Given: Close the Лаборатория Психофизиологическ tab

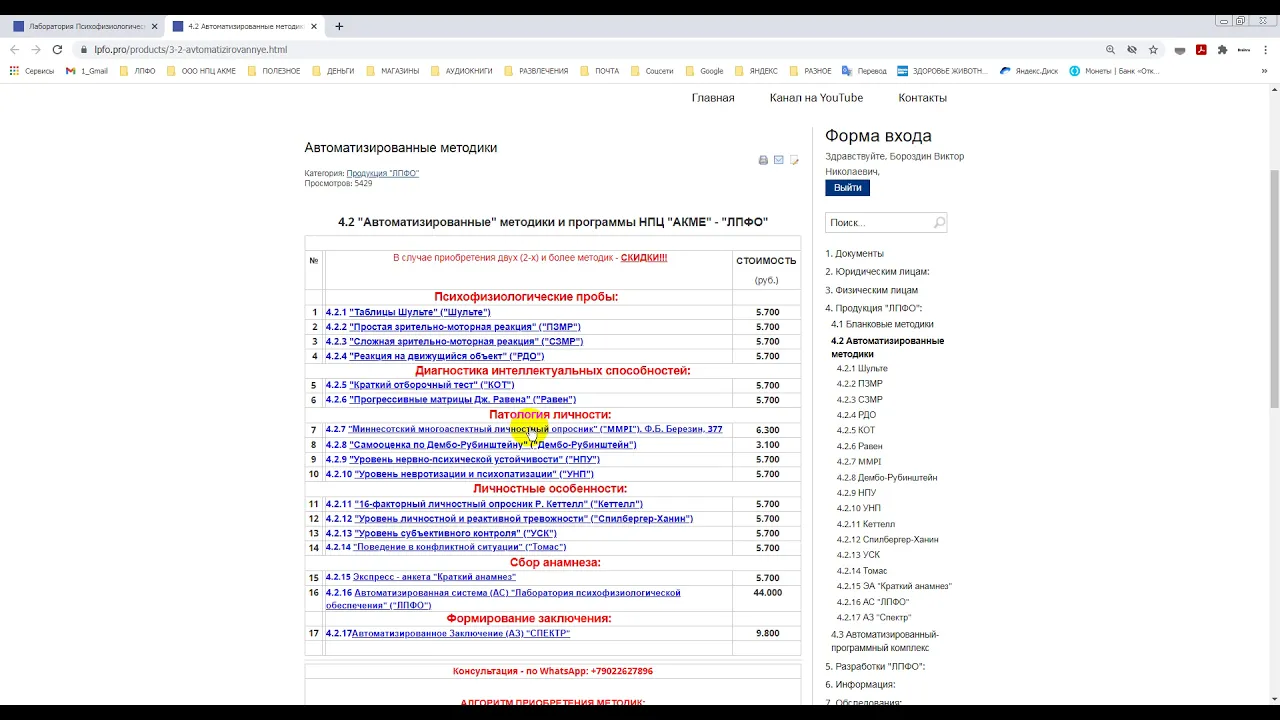Looking at the screenshot, I should [x=154, y=26].
